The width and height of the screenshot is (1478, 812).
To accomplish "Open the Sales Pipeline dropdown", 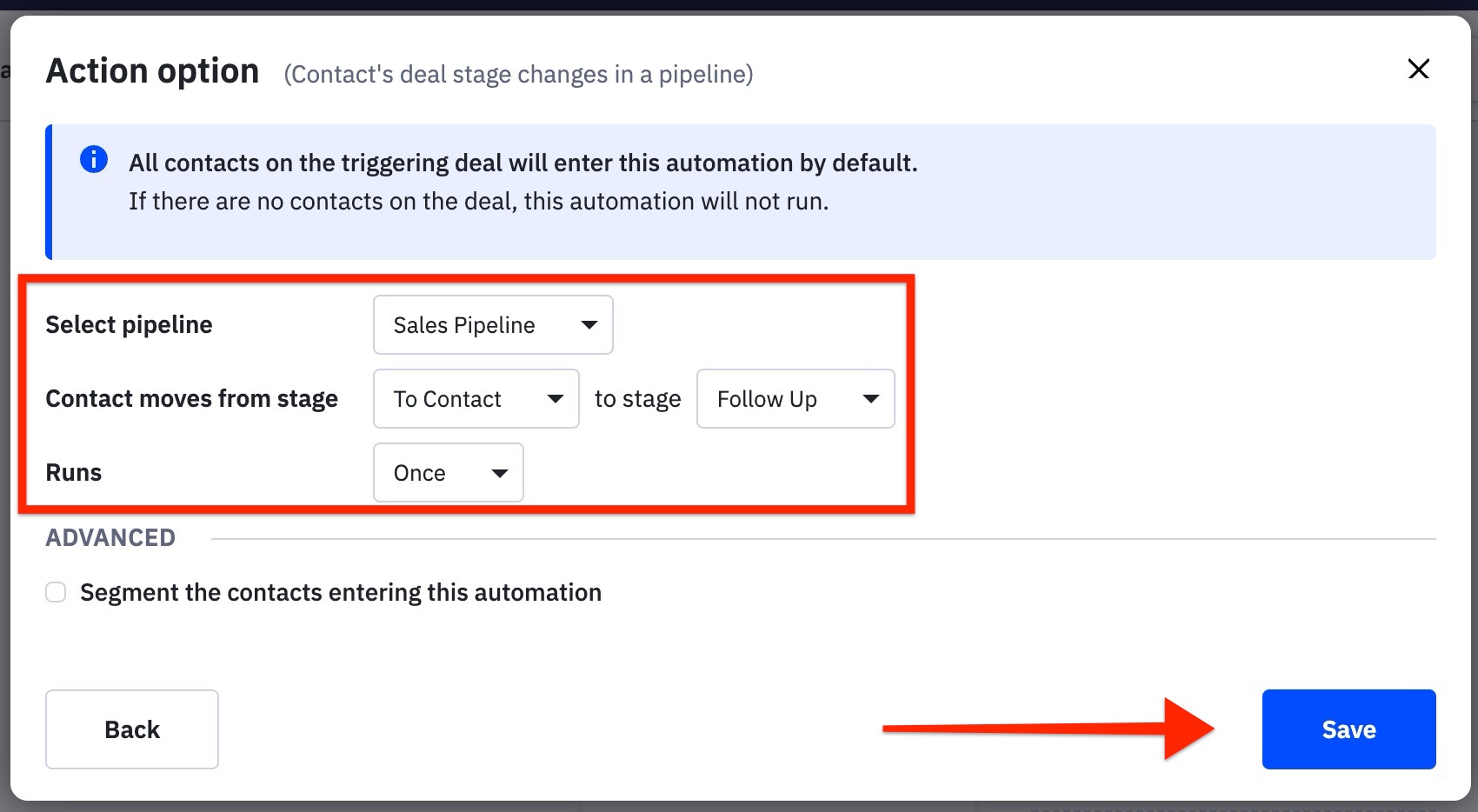I will tap(493, 325).
